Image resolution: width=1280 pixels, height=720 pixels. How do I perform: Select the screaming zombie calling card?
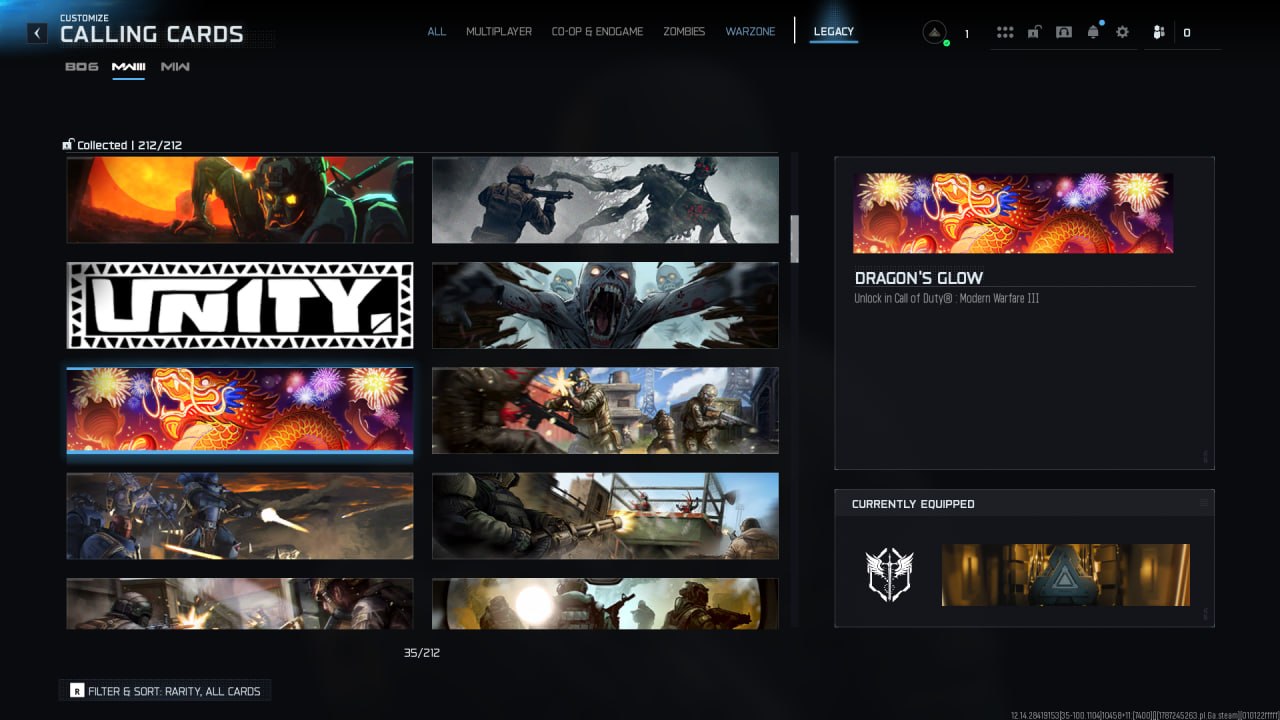click(605, 306)
